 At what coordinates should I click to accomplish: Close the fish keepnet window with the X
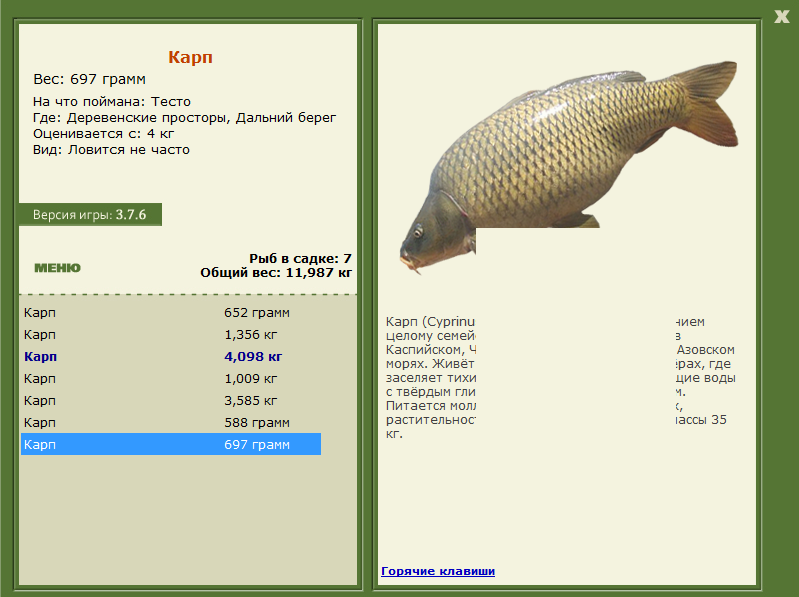pos(782,16)
